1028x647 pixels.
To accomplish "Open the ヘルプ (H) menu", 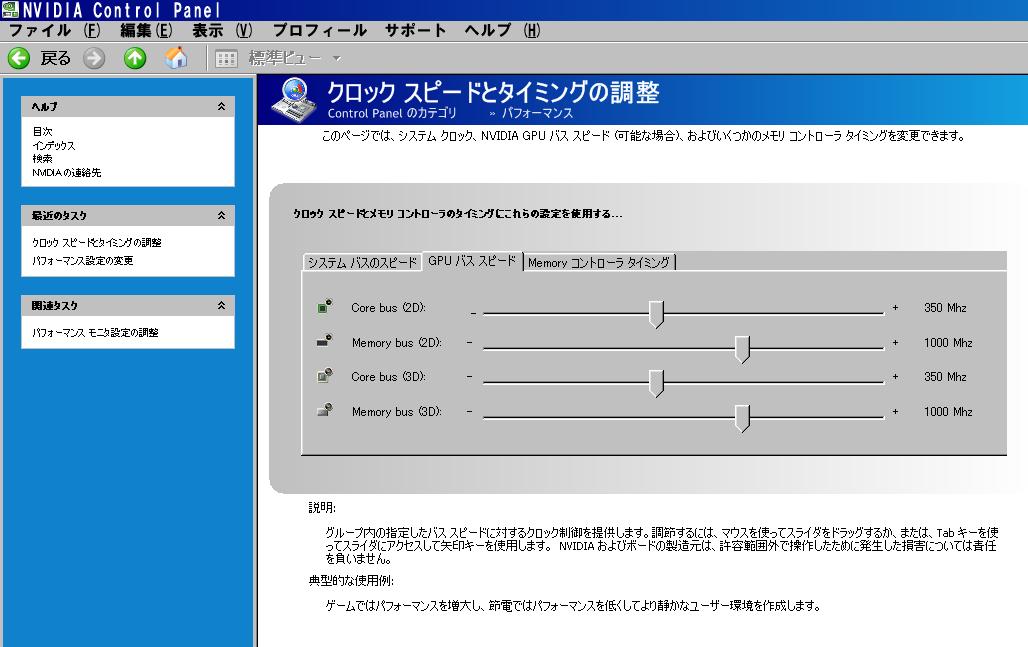I will point(502,30).
